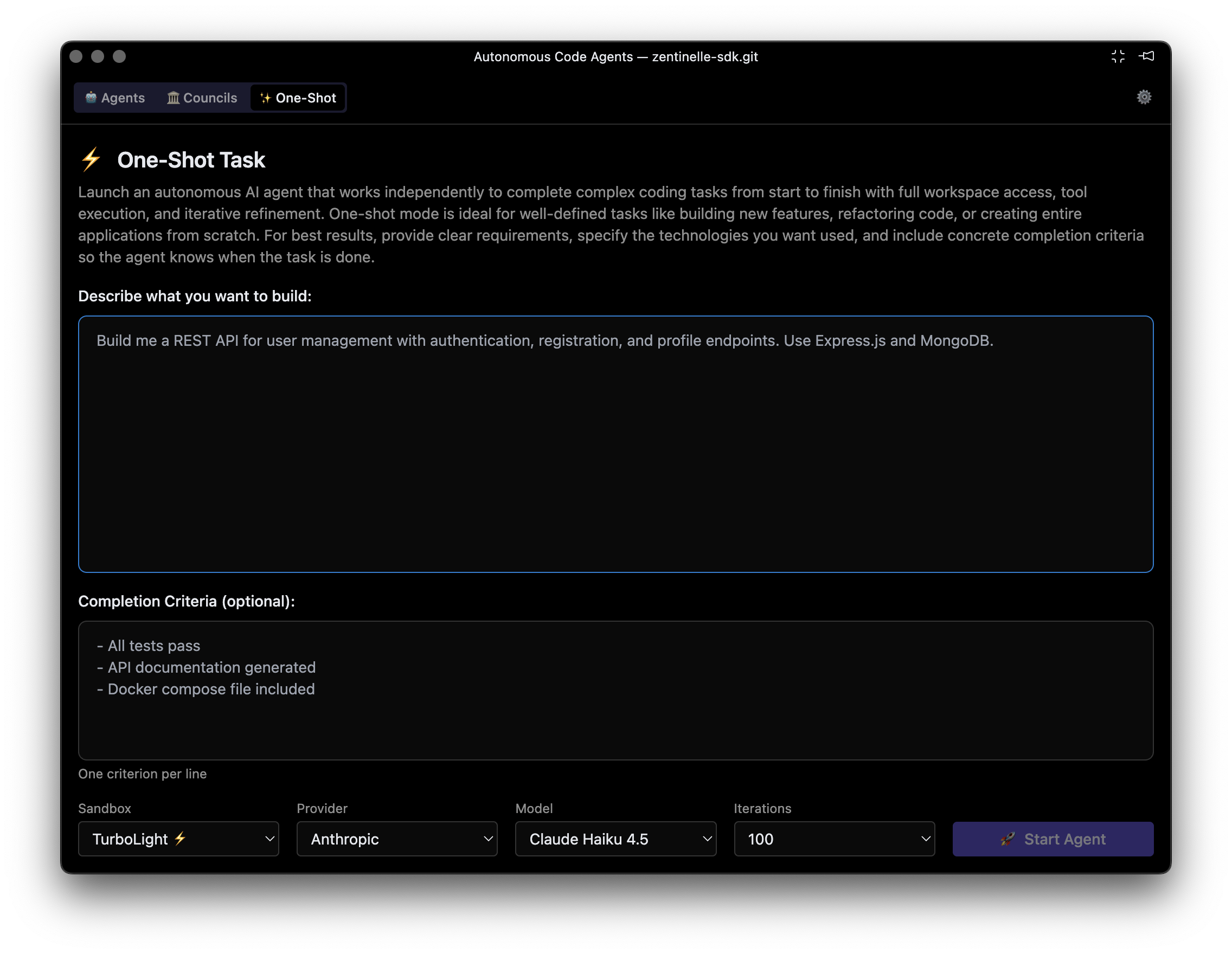This screenshot has width=1232, height=954.
Task: Click the green zoom traffic light button
Action: [x=119, y=56]
